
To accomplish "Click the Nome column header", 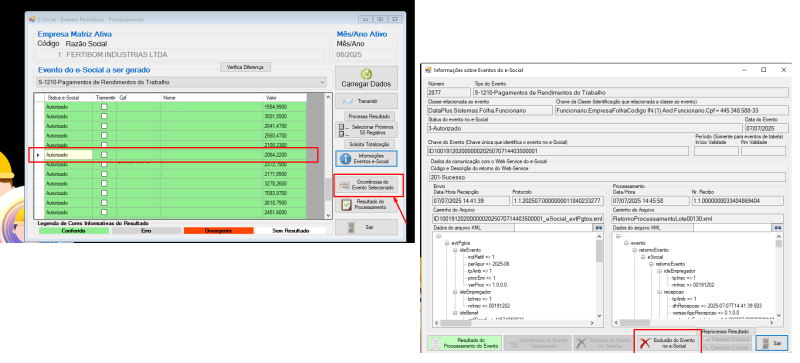I will (x=211, y=97).
